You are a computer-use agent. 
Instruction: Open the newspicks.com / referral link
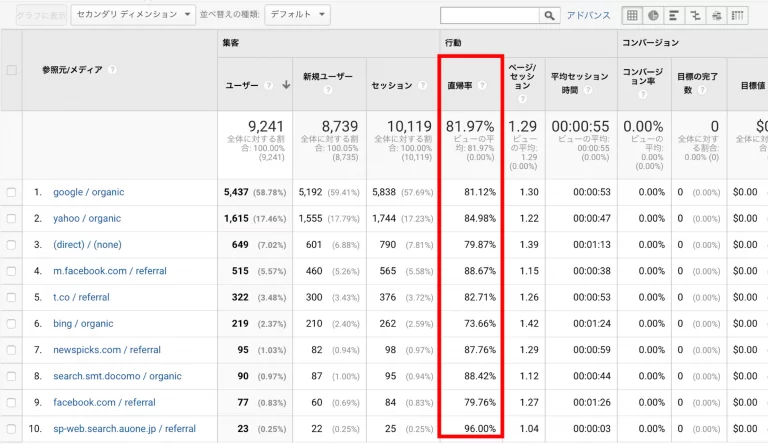coord(107,350)
